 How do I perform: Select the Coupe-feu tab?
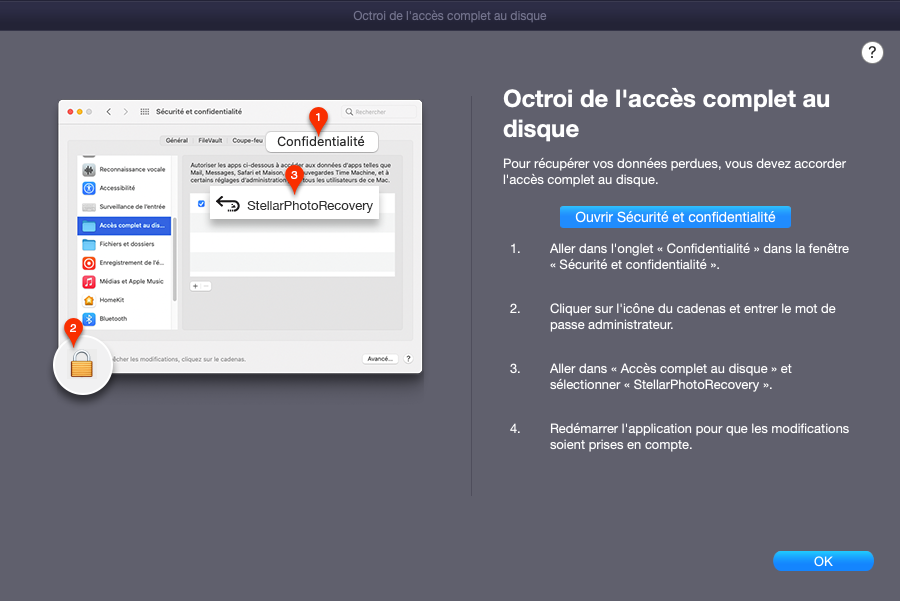(247, 141)
